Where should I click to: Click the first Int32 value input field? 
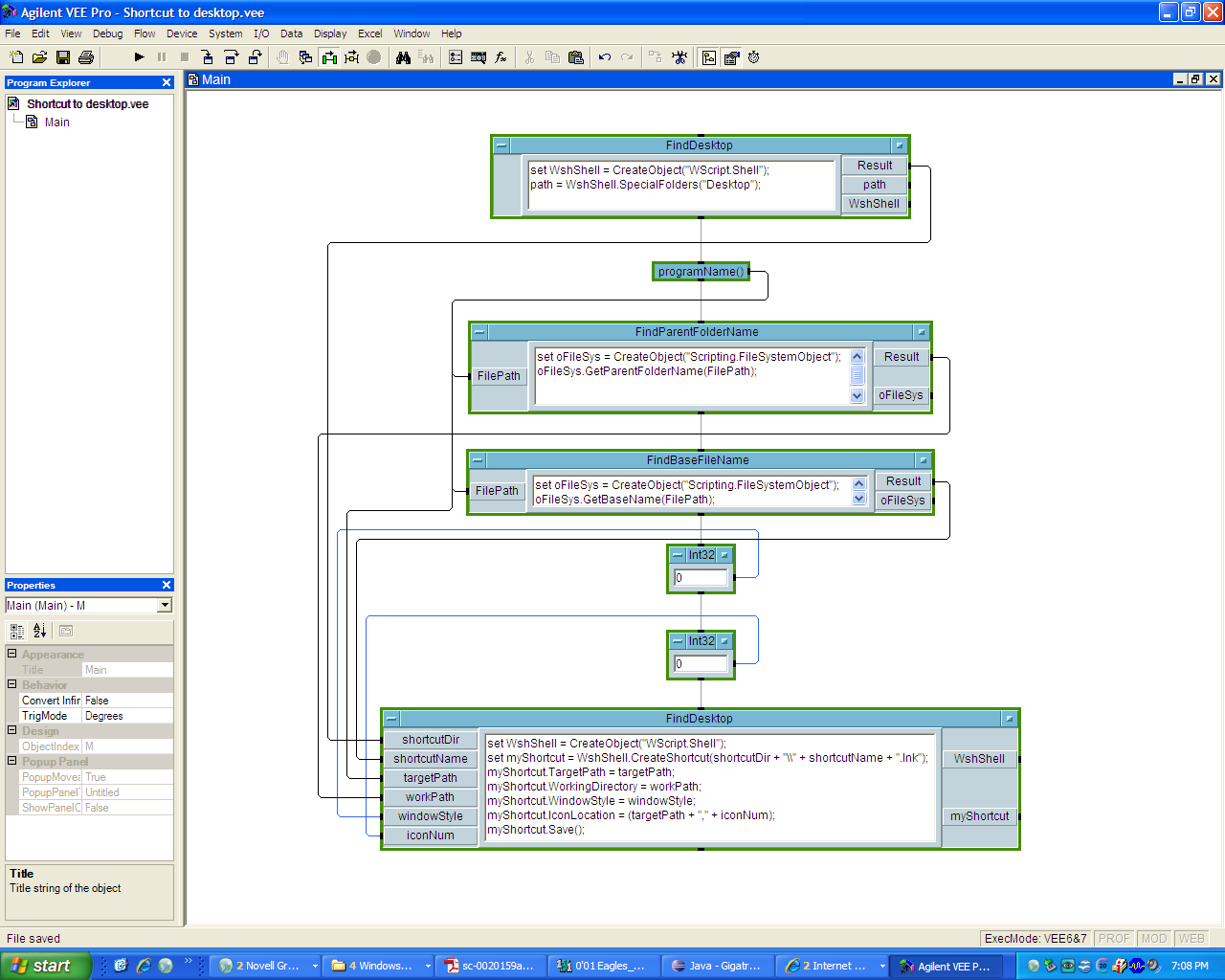click(x=701, y=578)
